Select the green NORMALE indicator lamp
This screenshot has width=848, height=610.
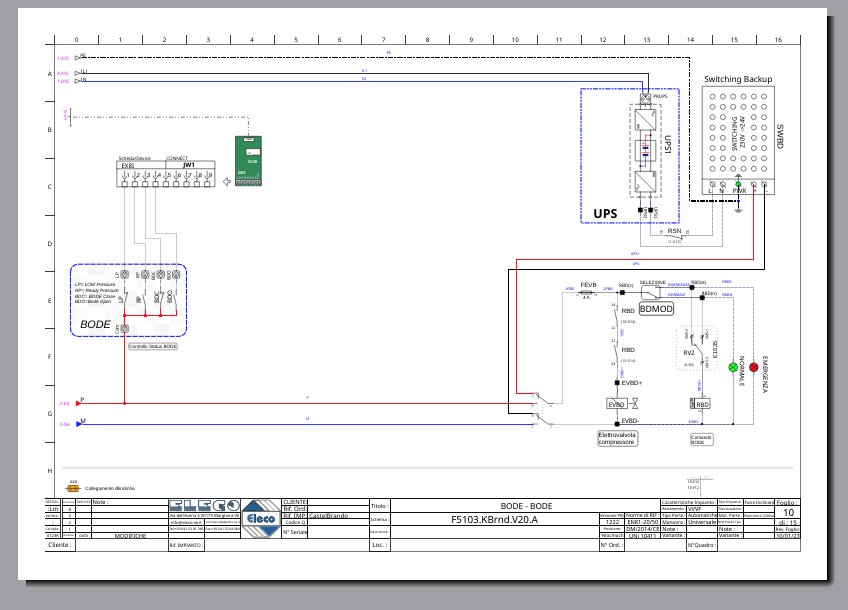pyautogui.click(x=732, y=368)
